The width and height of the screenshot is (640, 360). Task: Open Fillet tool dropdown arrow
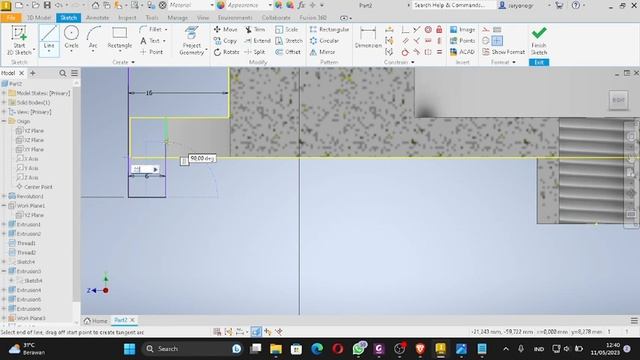click(166, 29)
